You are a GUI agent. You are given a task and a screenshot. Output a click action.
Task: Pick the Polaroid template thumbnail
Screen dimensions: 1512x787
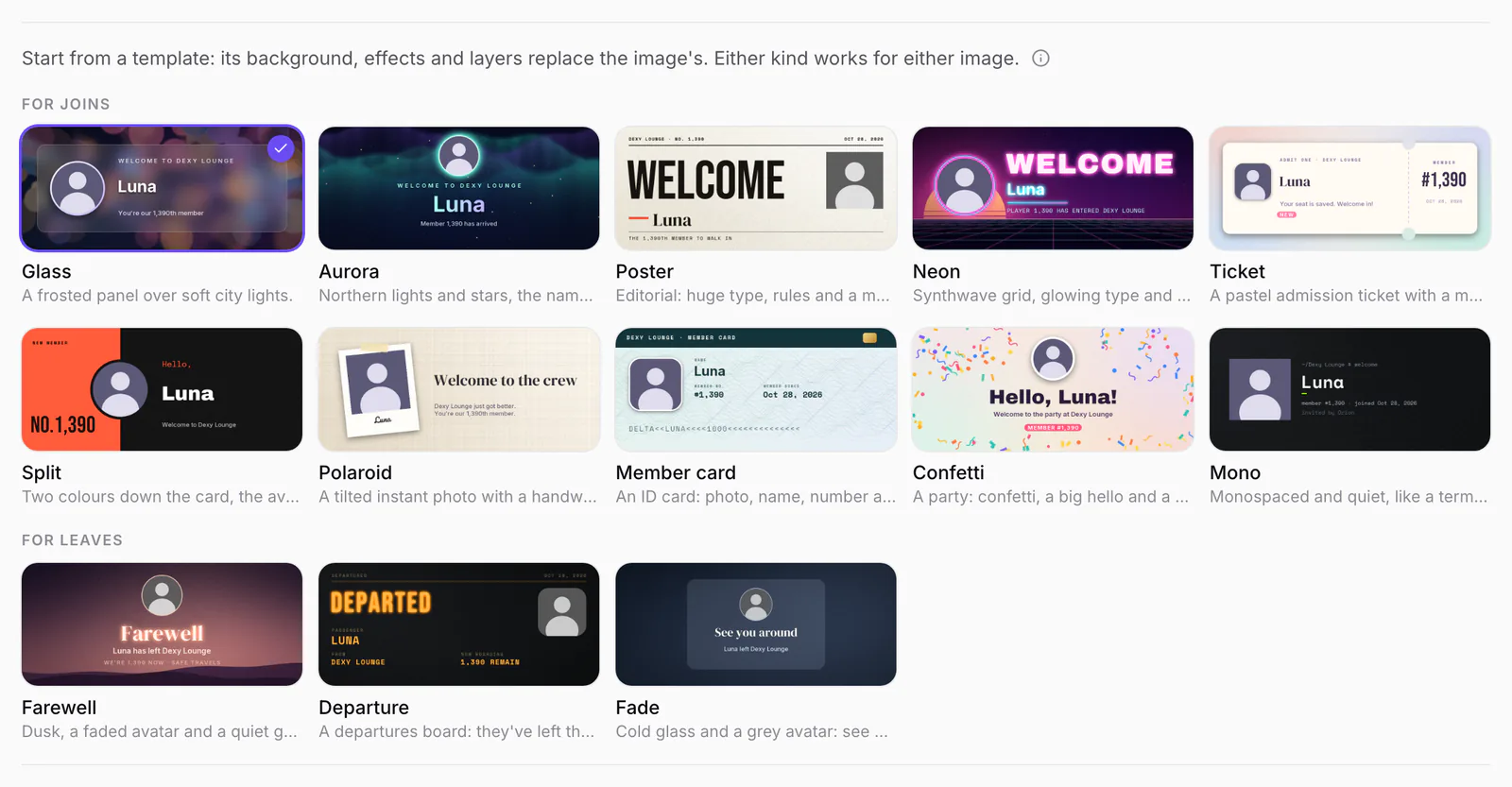coord(459,389)
